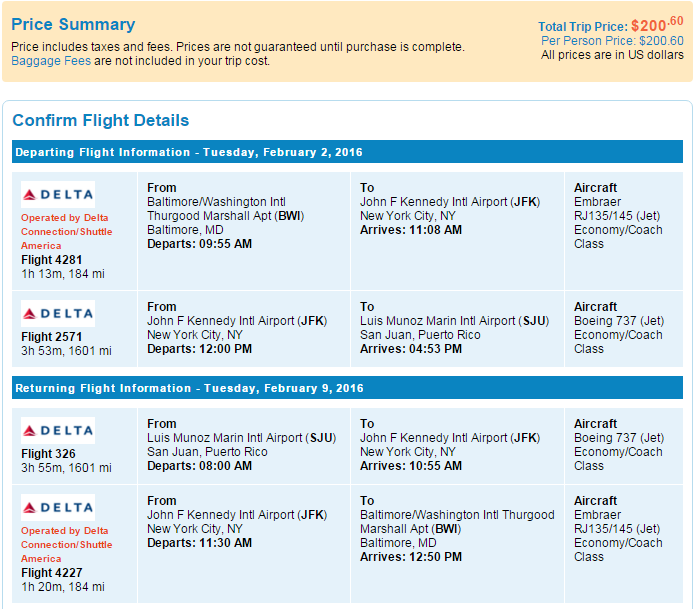Image resolution: width=695 pixels, height=609 pixels.
Task: Click the Flight 4227 number label
Action: [51, 573]
